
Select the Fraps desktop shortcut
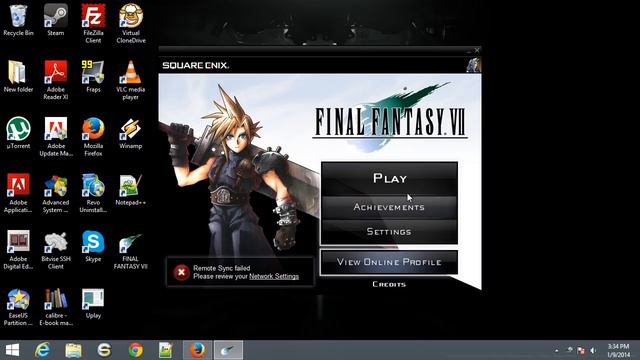point(93,77)
